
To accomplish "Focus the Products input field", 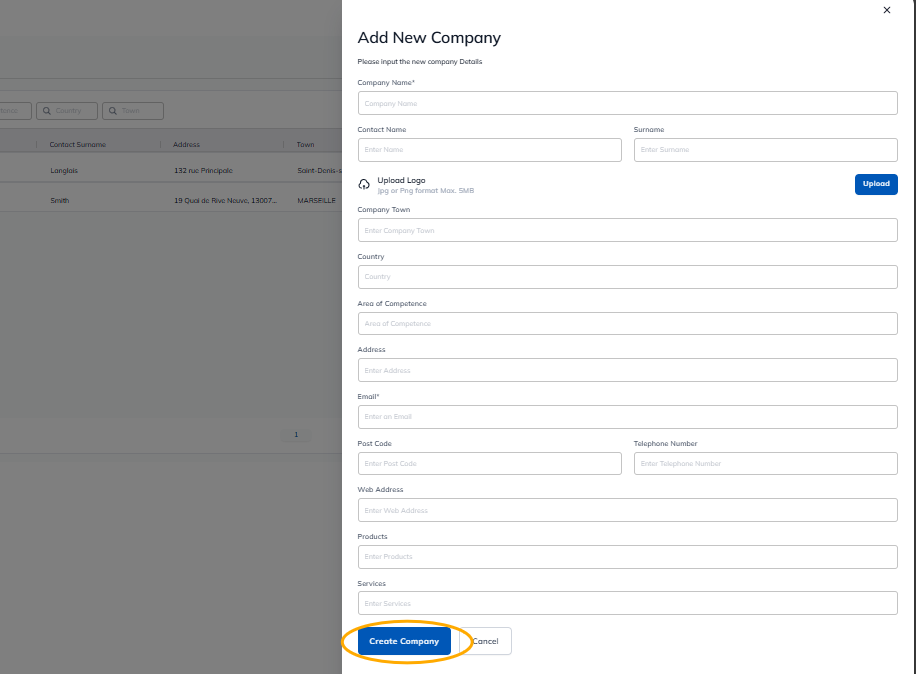I will [627, 557].
